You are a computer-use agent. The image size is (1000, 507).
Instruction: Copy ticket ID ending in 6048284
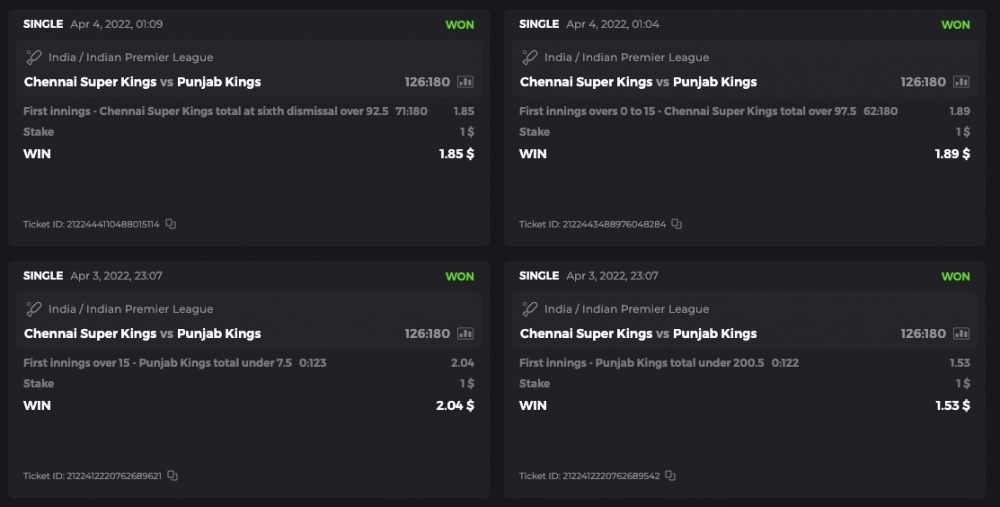(x=677, y=224)
